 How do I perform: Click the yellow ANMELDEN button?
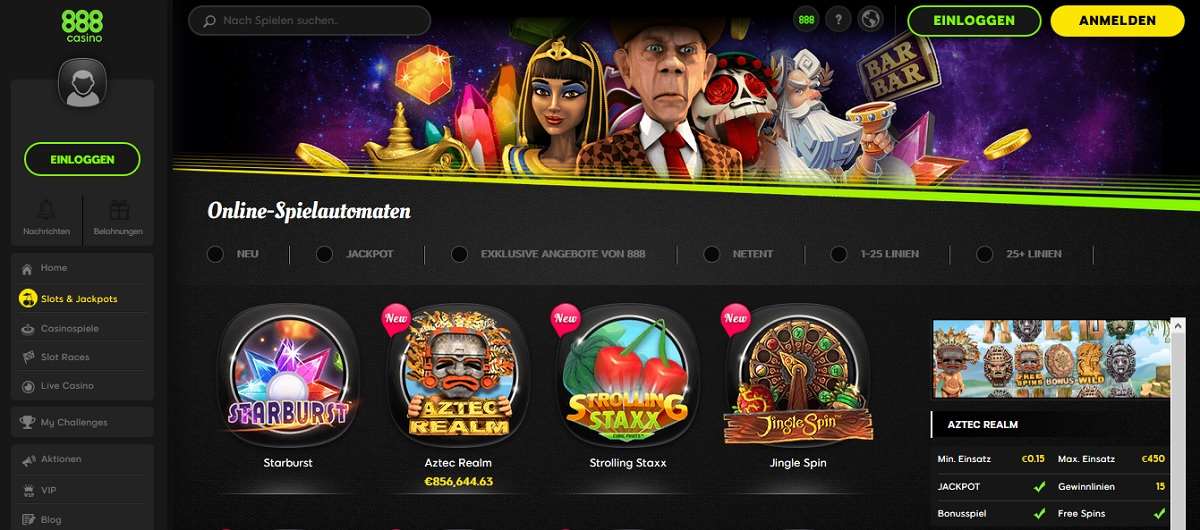[1117, 20]
